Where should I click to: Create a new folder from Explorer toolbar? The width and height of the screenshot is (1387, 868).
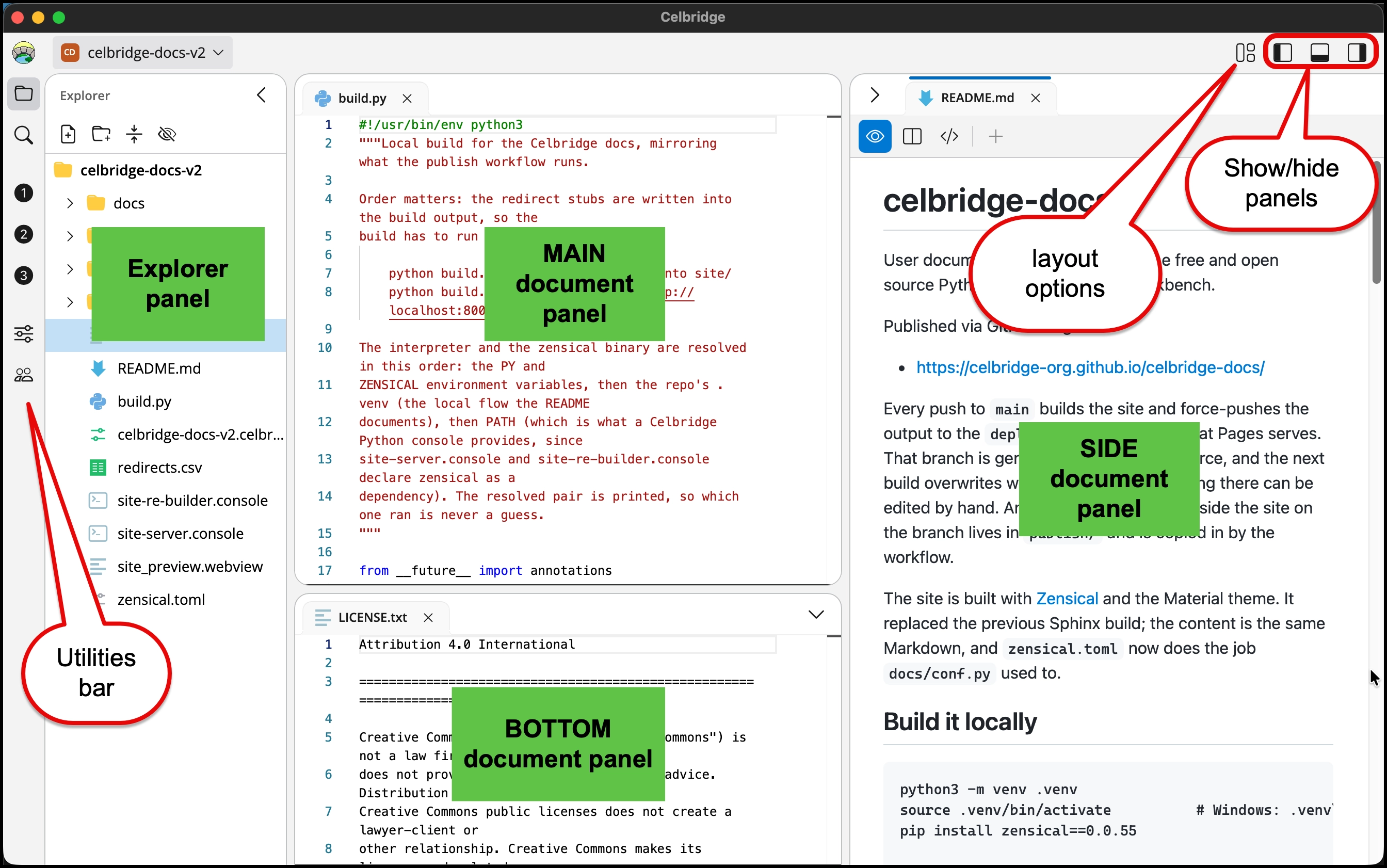101,134
